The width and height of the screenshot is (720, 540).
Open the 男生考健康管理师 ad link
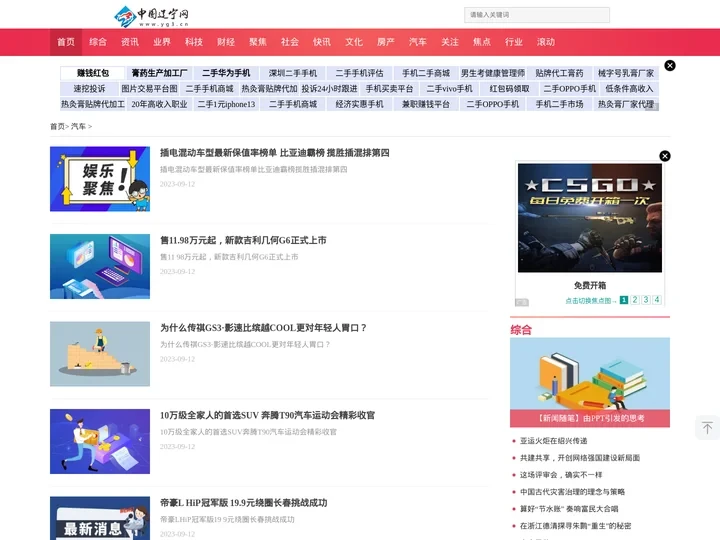pyautogui.click(x=493, y=73)
